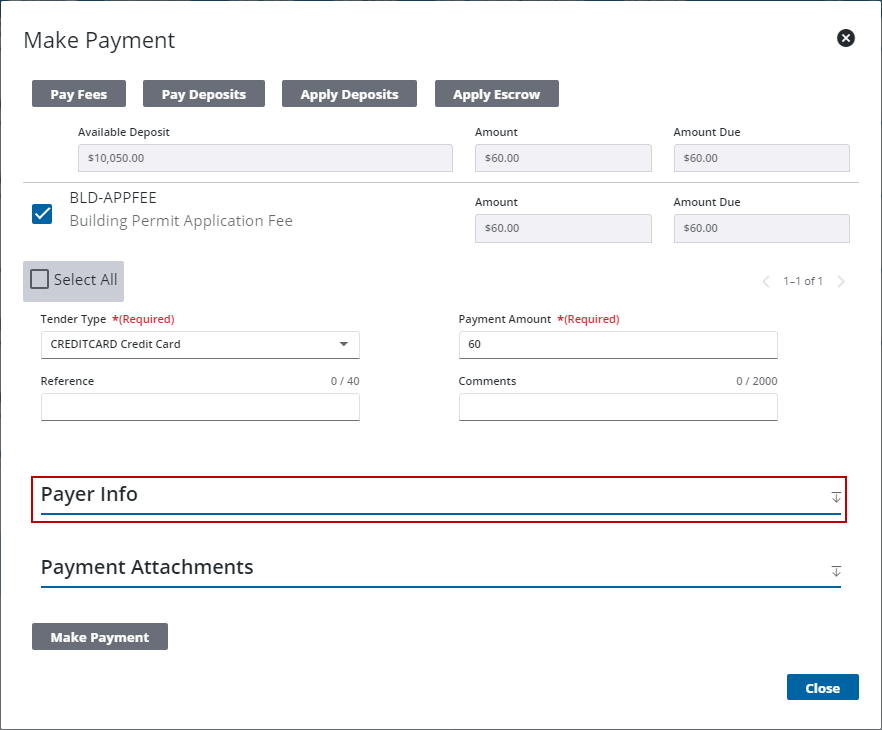Go to next page of fees
Viewport: 882px width, 730px height.
(x=841, y=281)
